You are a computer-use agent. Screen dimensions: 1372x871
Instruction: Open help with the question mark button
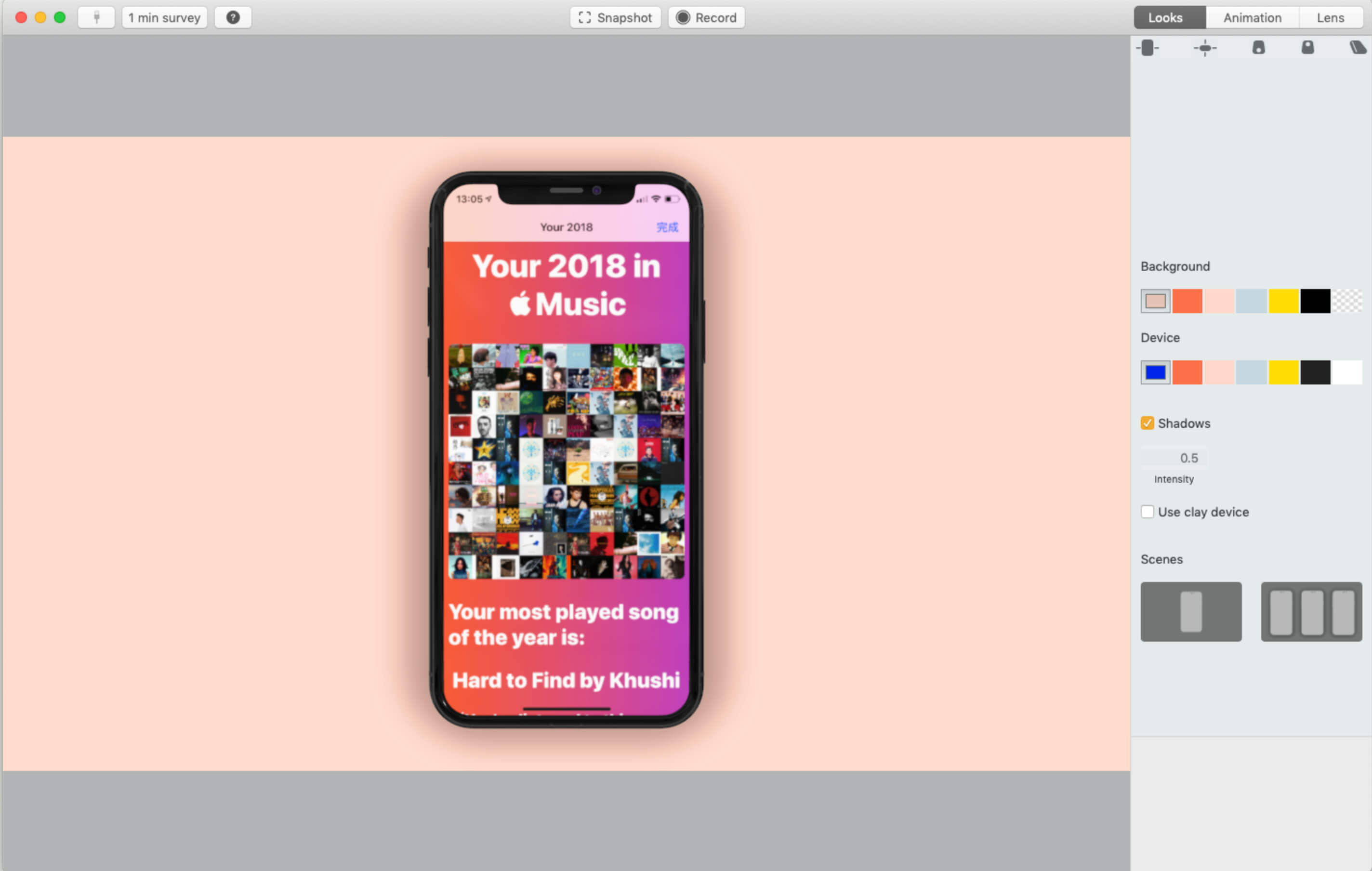tap(233, 18)
